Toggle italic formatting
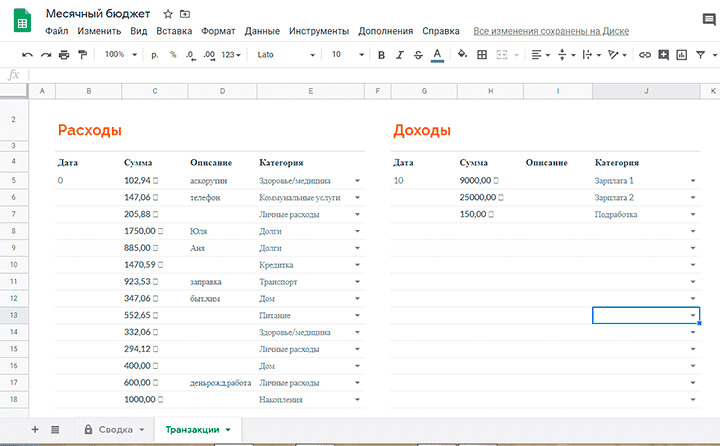Image resolution: width=720 pixels, height=446 pixels. click(x=400, y=54)
